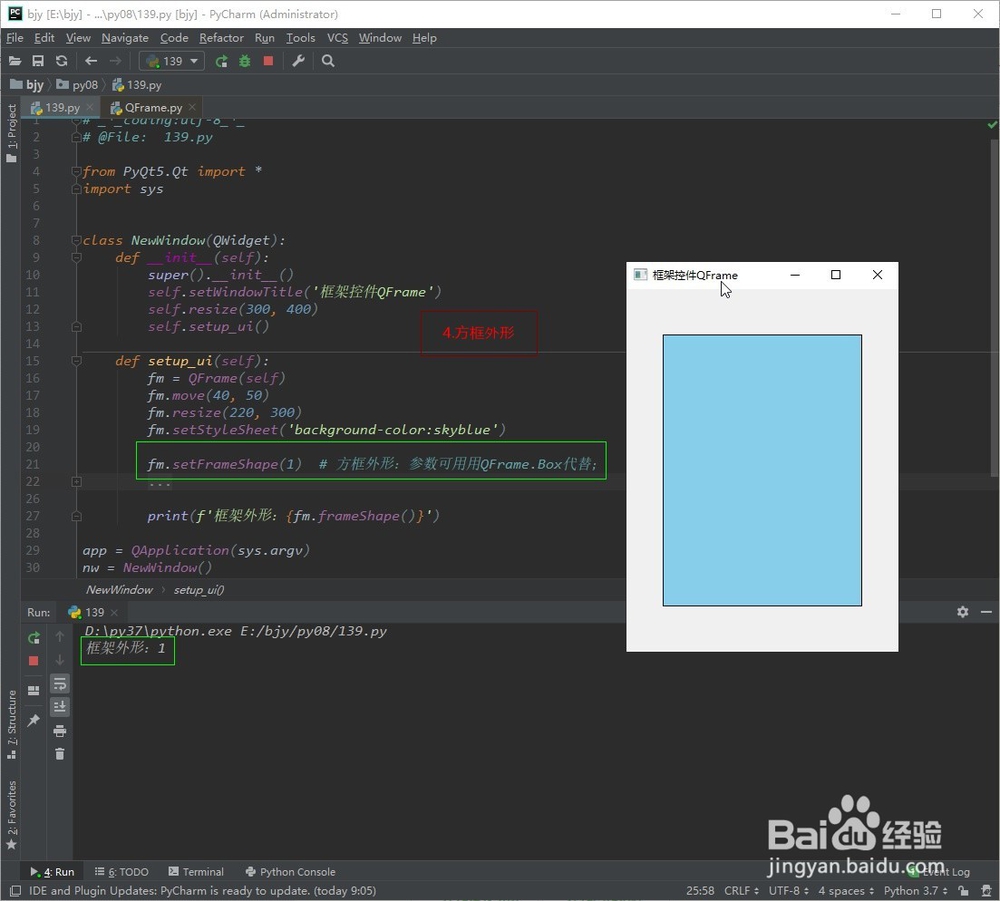Close the 139 run tab

pos(114,613)
